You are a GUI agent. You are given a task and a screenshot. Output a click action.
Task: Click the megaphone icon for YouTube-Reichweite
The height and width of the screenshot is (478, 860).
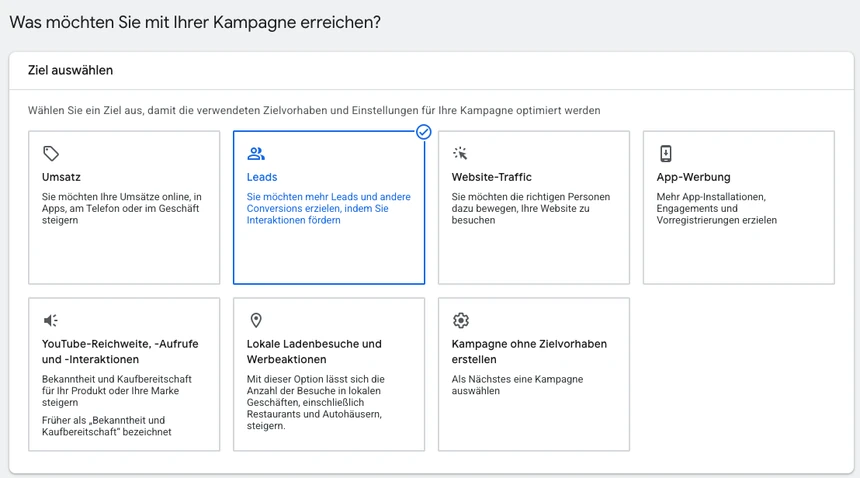click(x=50, y=320)
